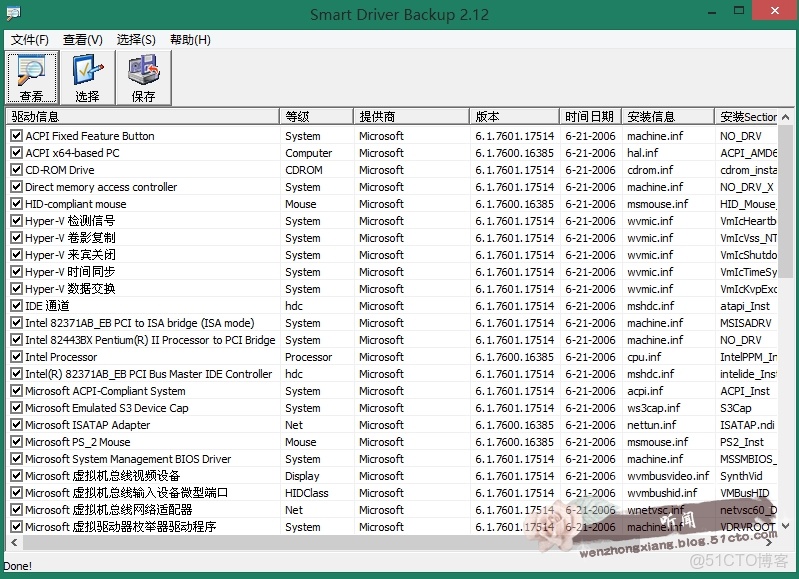The width and height of the screenshot is (799, 579).
Task: Sort by the 安装Section column header
Action: click(x=747, y=117)
